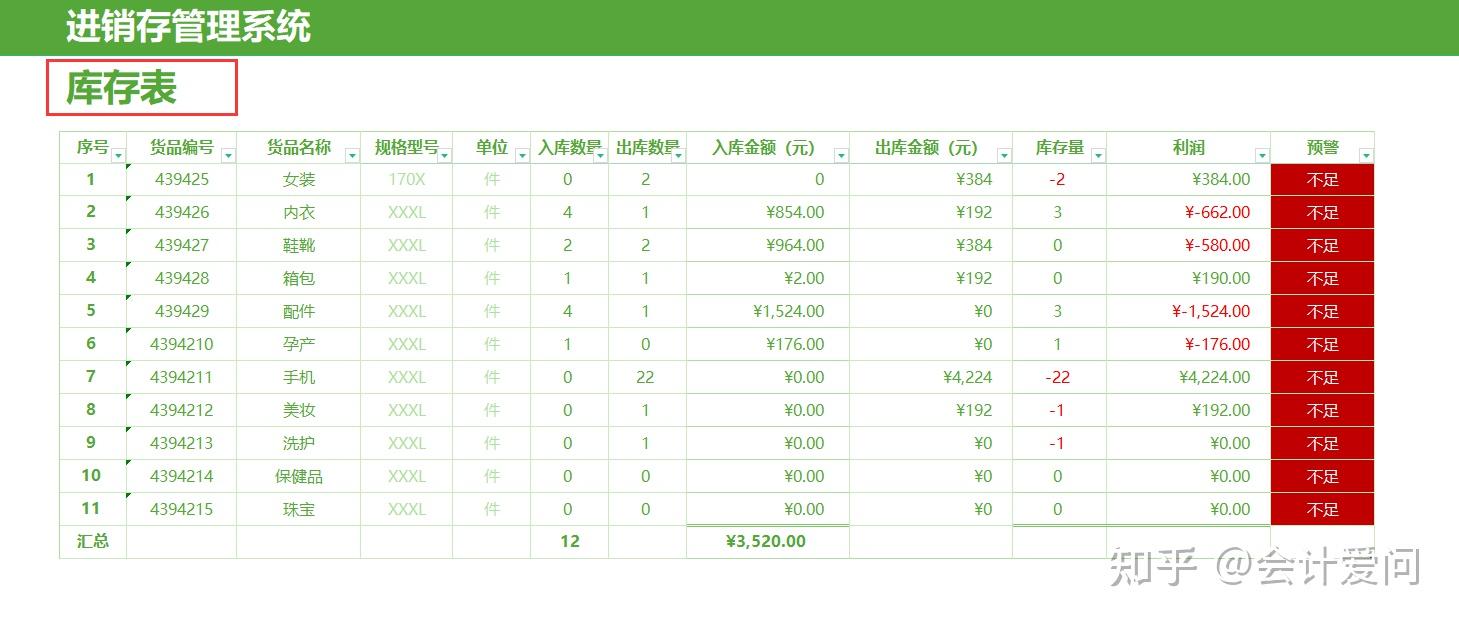Open the 入库金额 column filter dropdown

[x=841, y=155]
